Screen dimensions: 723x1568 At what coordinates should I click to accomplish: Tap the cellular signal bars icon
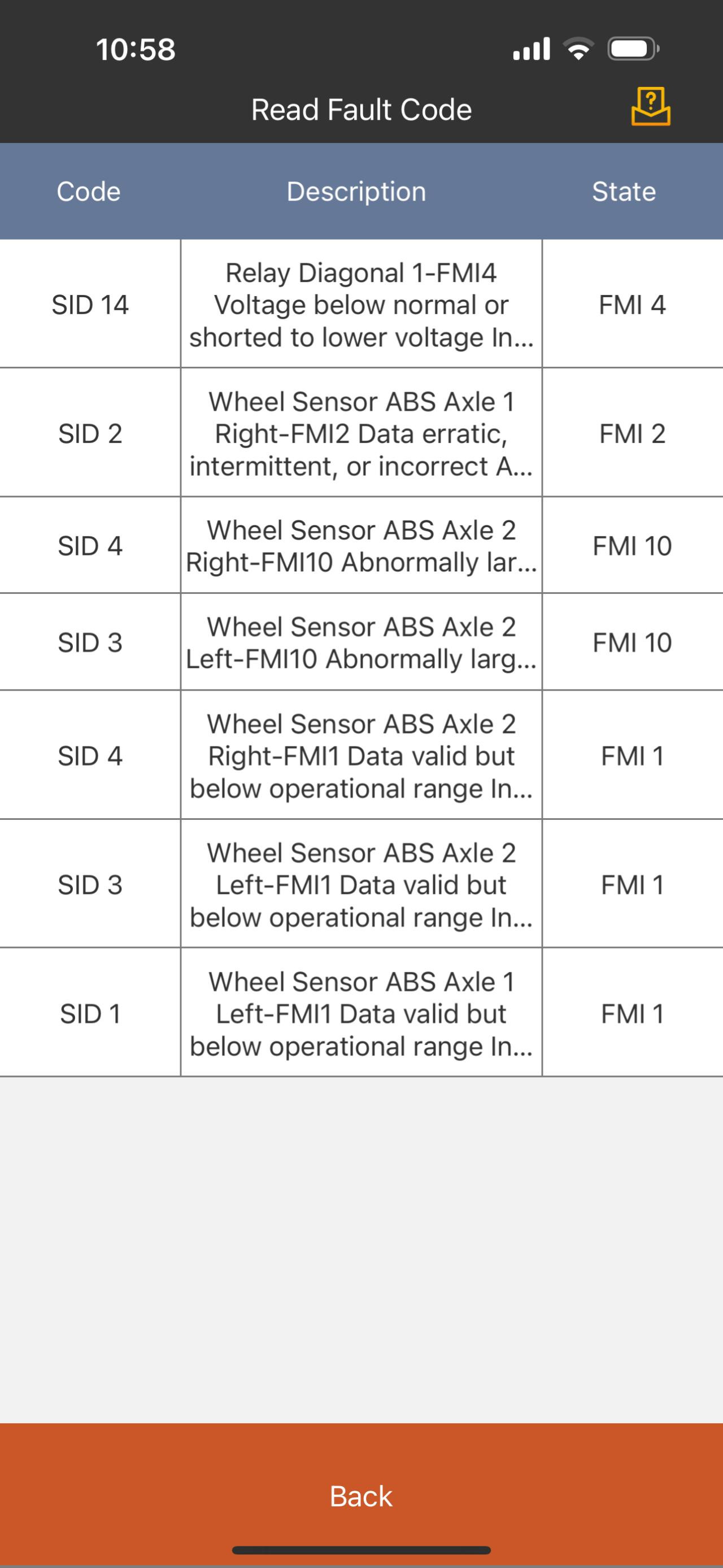[x=532, y=49]
